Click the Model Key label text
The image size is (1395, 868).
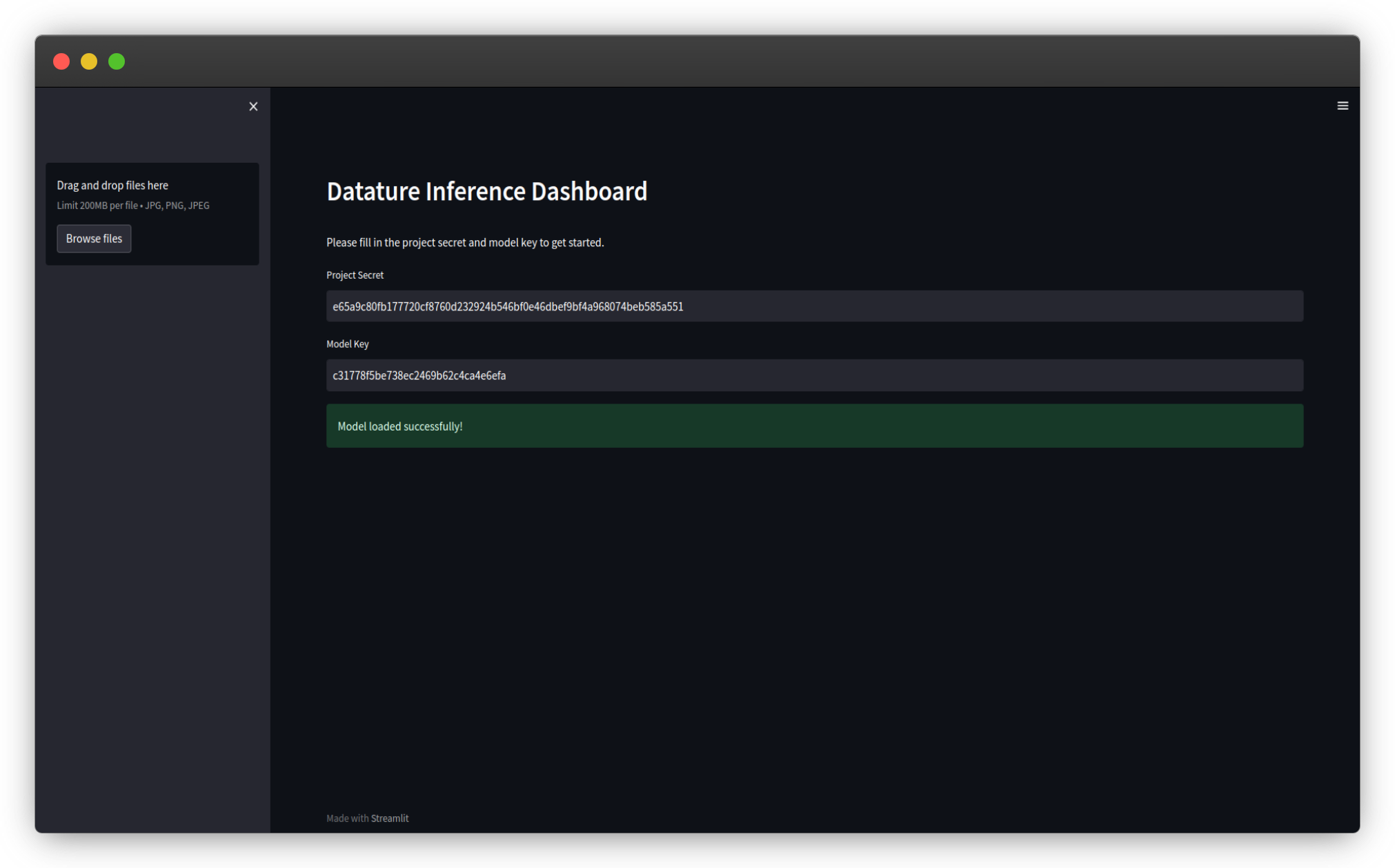pos(347,344)
